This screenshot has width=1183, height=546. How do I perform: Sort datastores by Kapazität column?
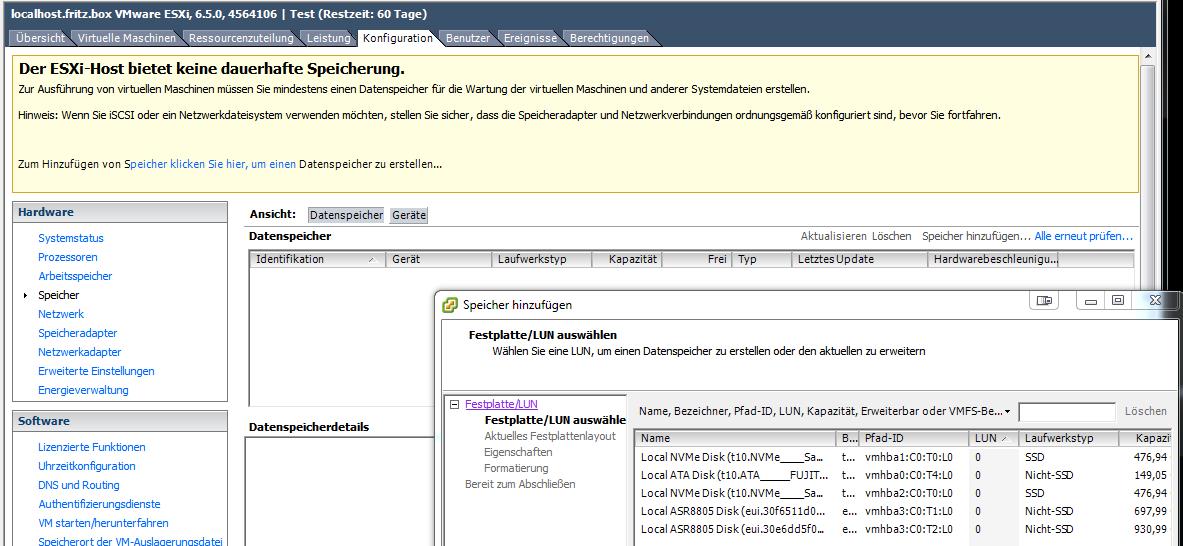pyautogui.click(x=628, y=259)
